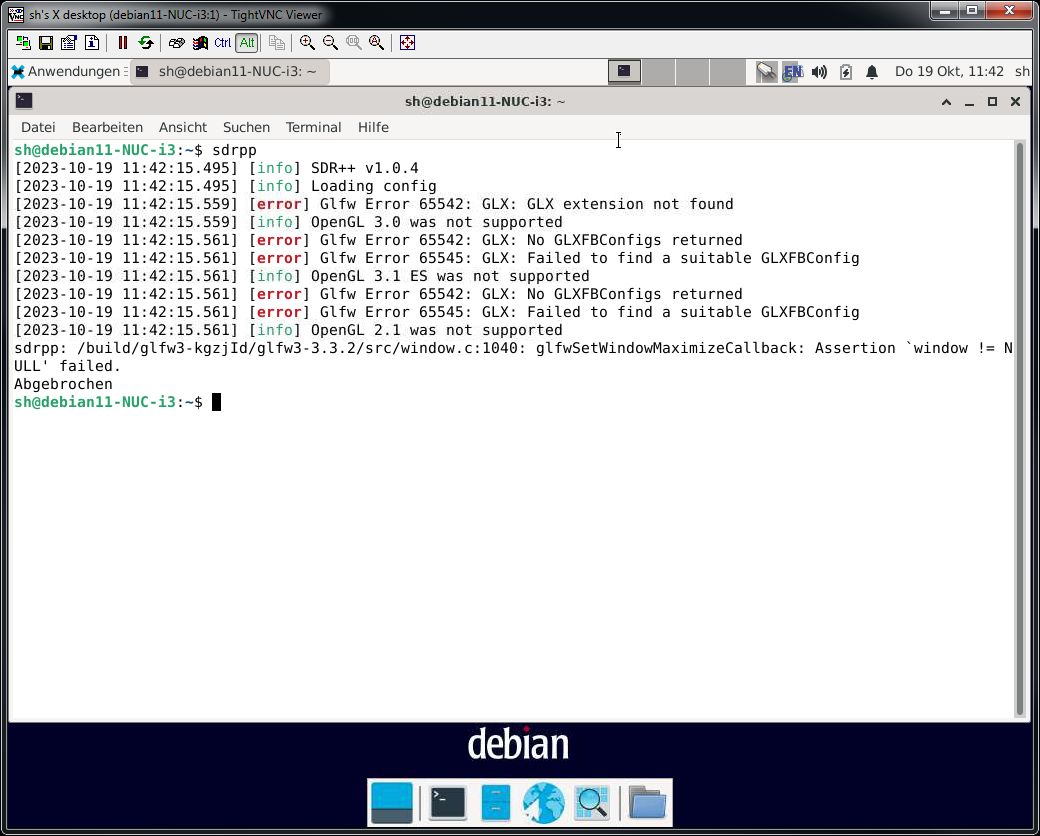1040x836 pixels.
Task: Show connection info via the 'i' icon
Action: pyautogui.click(x=92, y=43)
